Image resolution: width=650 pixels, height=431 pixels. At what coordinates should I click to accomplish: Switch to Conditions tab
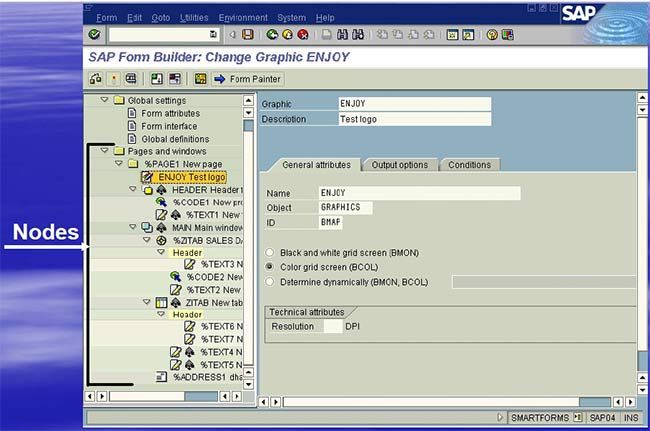469,165
